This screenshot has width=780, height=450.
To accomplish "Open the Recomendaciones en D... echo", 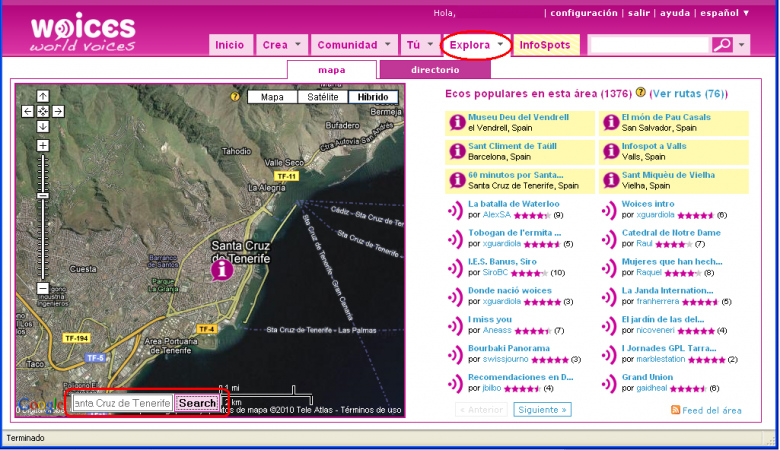I will click(521, 377).
